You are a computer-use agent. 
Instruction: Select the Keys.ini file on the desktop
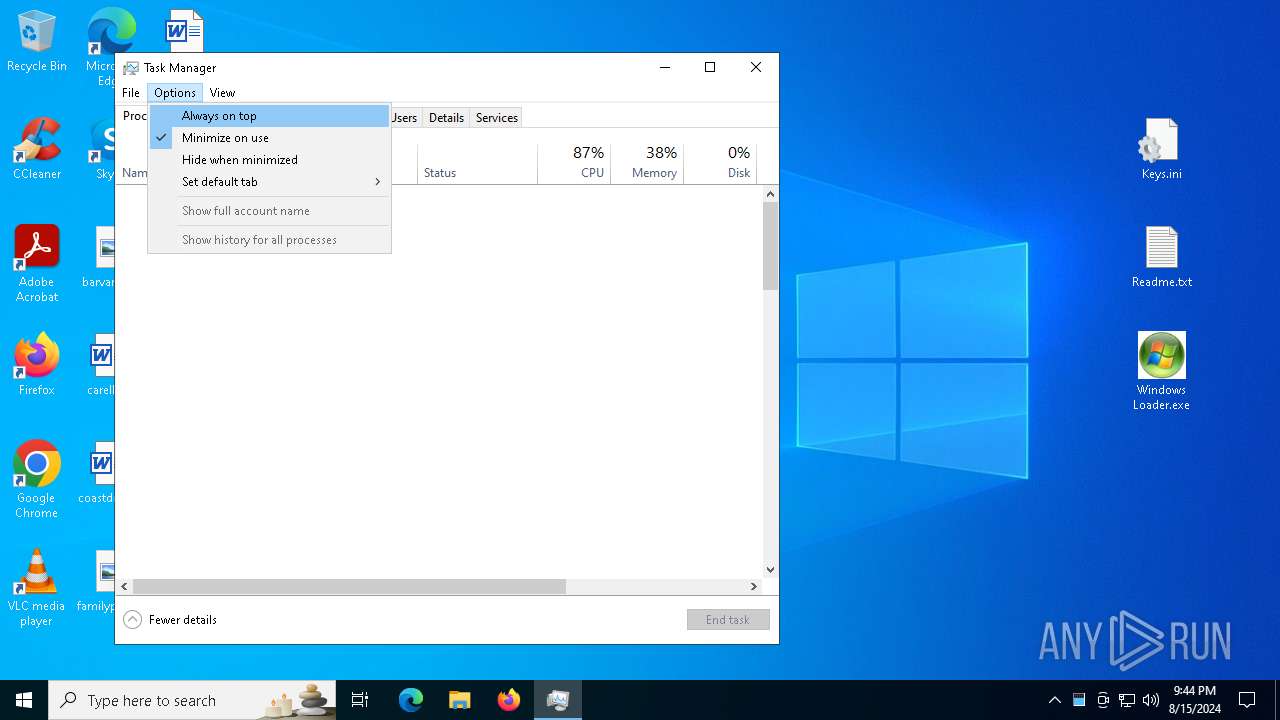(x=1161, y=150)
